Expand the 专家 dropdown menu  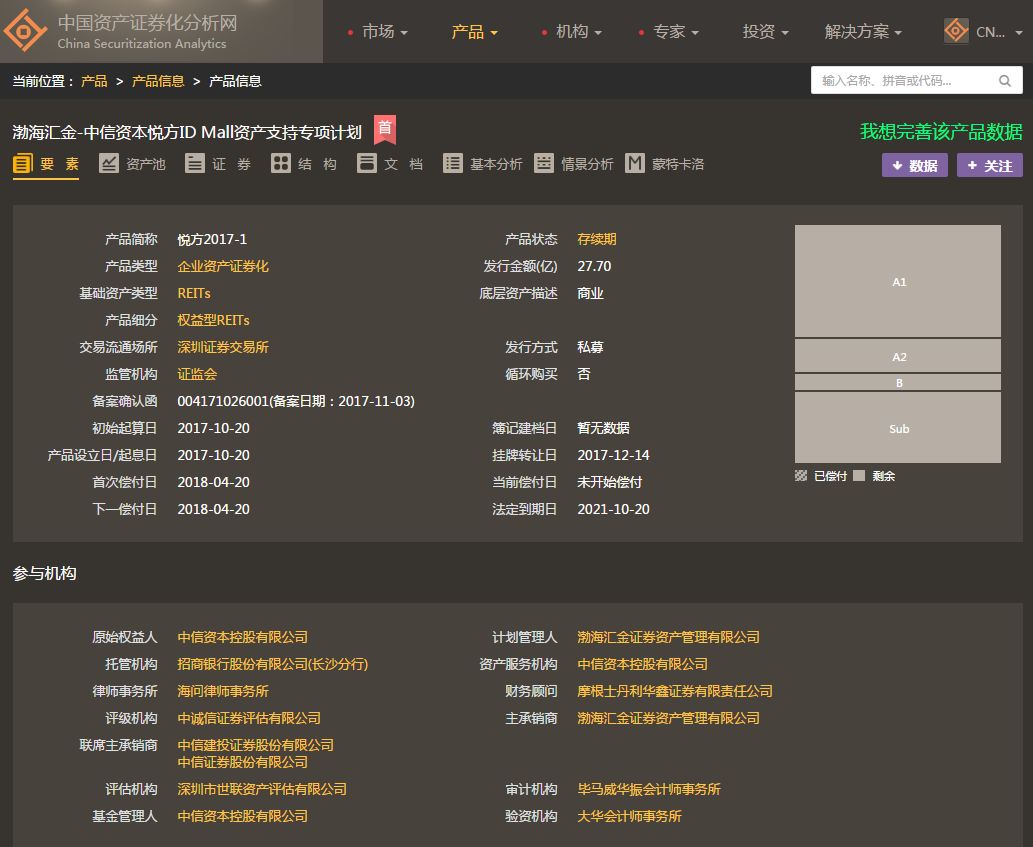[x=676, y=32]
